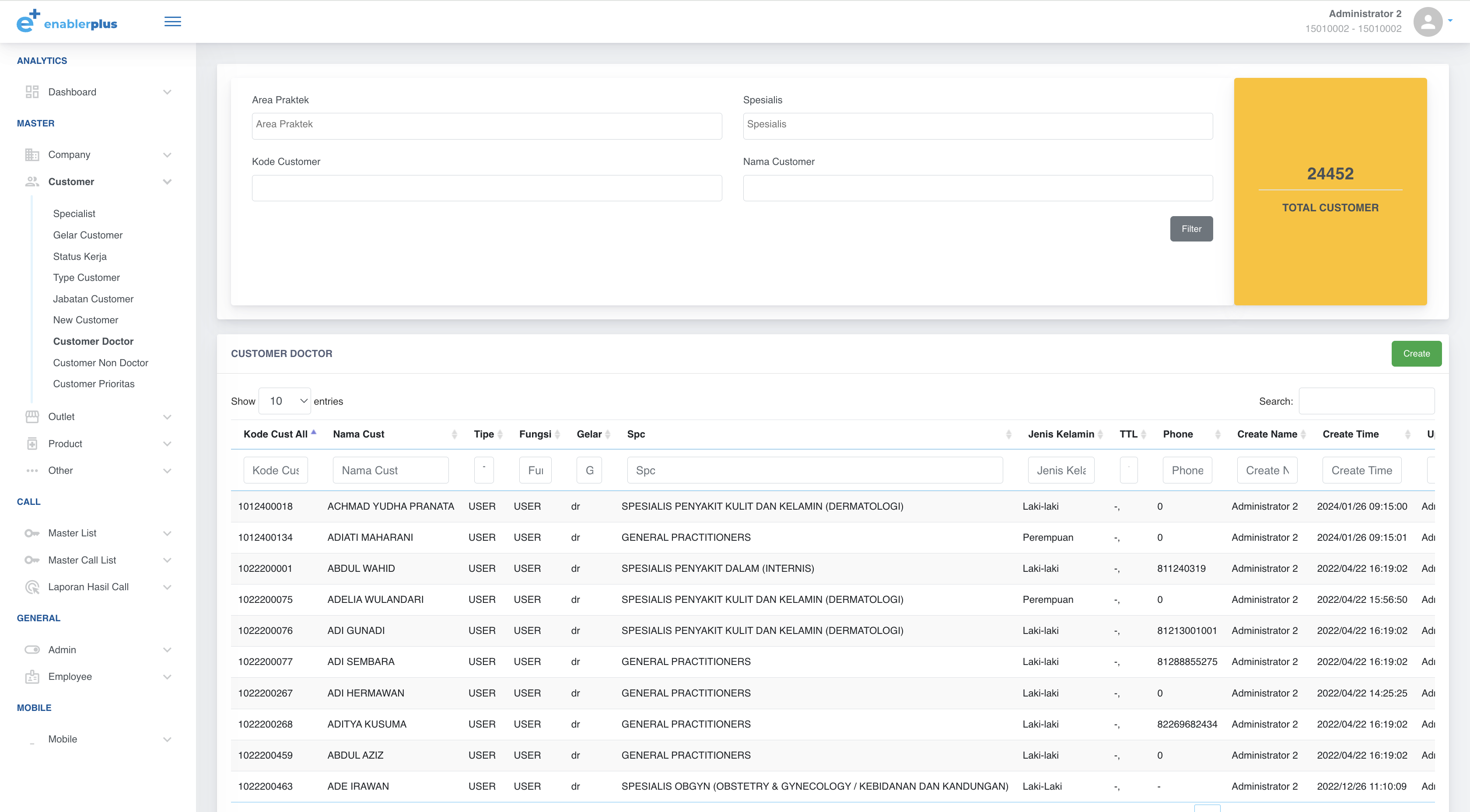Open Customer Prioritas submenu item
Image resolution: width=1470 pixels, height=812 pixels.
coord(94,384)
